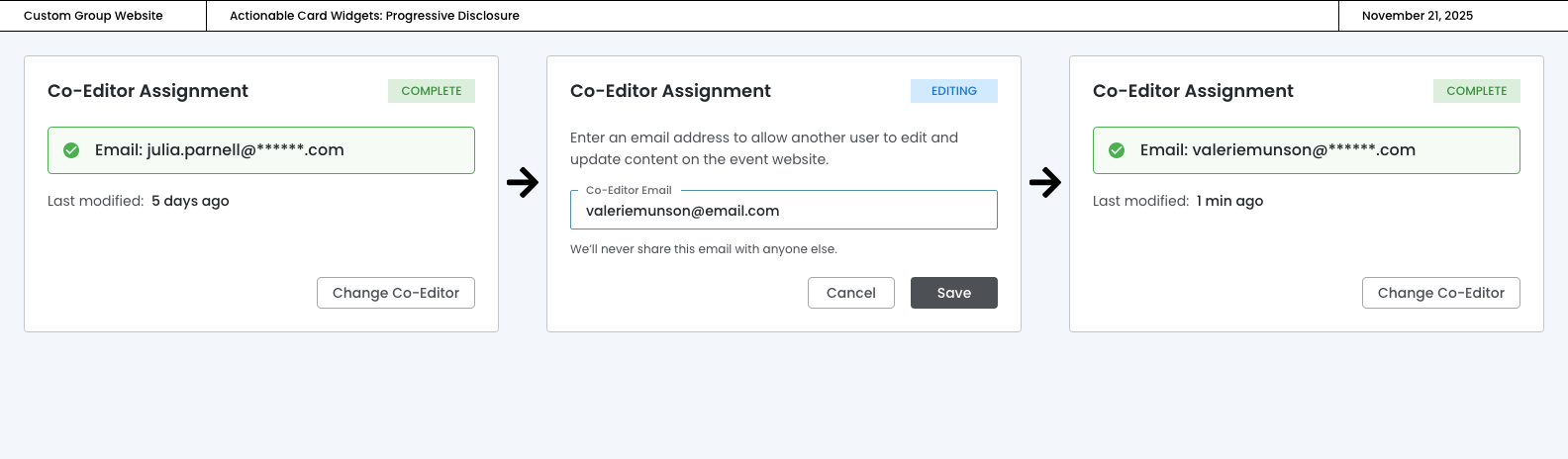The image size is (1568, 459).
Task: Click the arrow pointing to the editing card
Action: (523, 182)
